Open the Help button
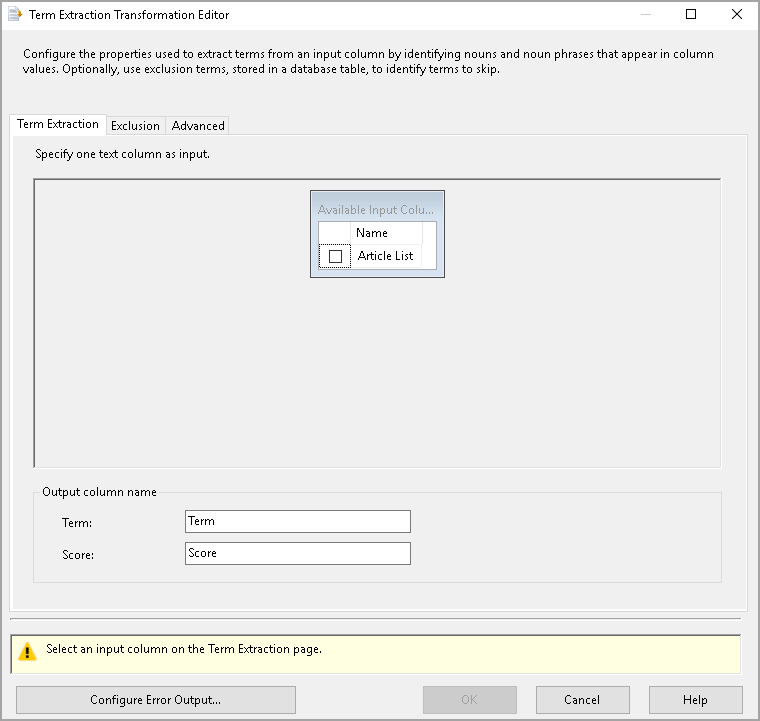The width and height of the screenshot is (760, 721). [x=695, y=700]
